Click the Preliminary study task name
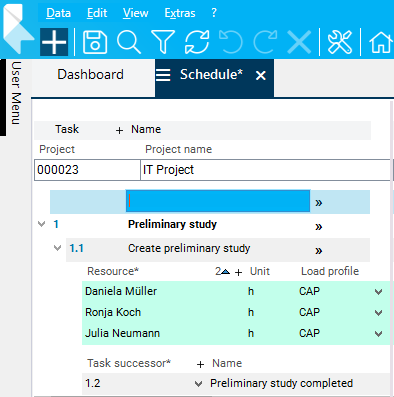The width and height of the screenshot is (394, 397). pyautogui.click(x=172, y=224)
